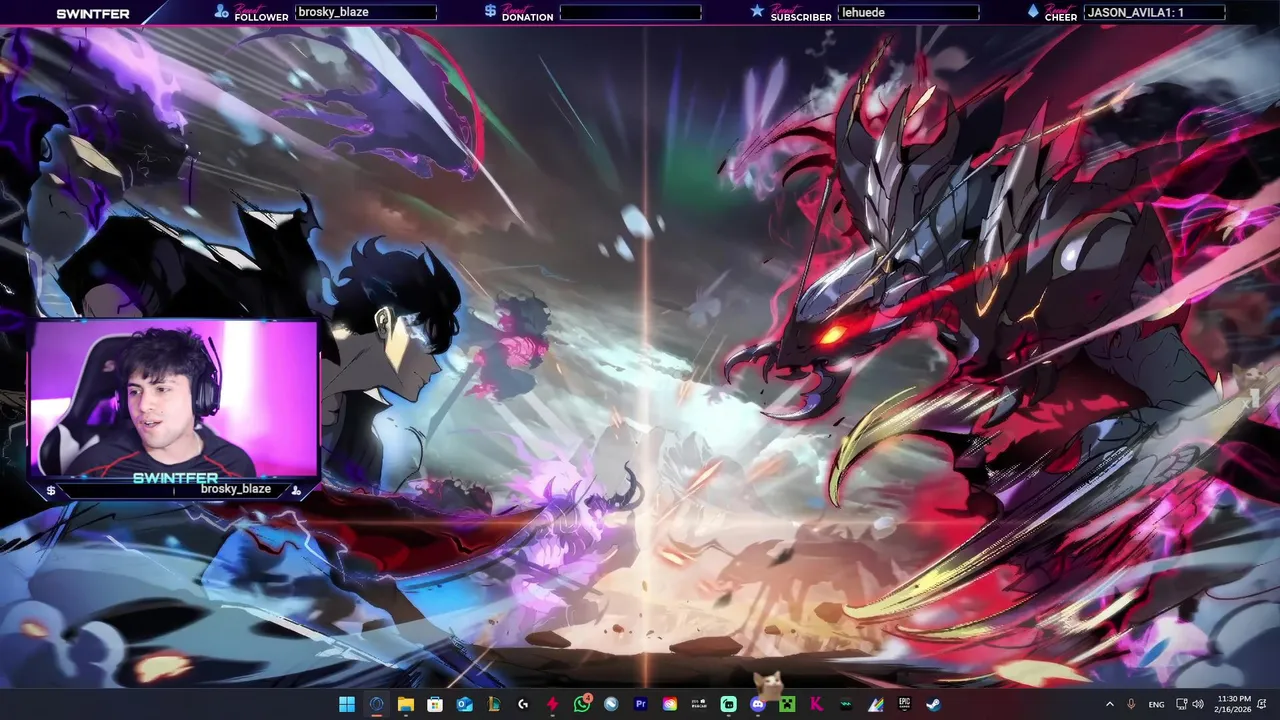Viewport: 1280px width, 720px height.
Task: Open network status tray icon
Action: coord(1182,704)
